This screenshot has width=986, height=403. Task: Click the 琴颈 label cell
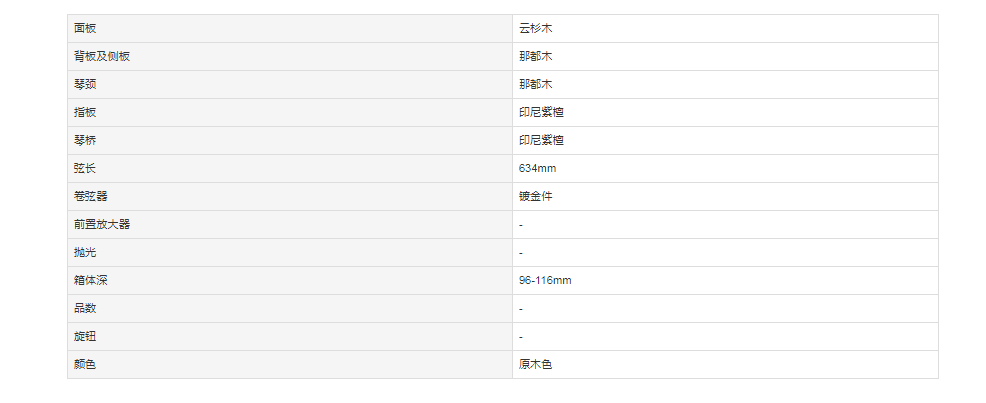coord(290,84)
